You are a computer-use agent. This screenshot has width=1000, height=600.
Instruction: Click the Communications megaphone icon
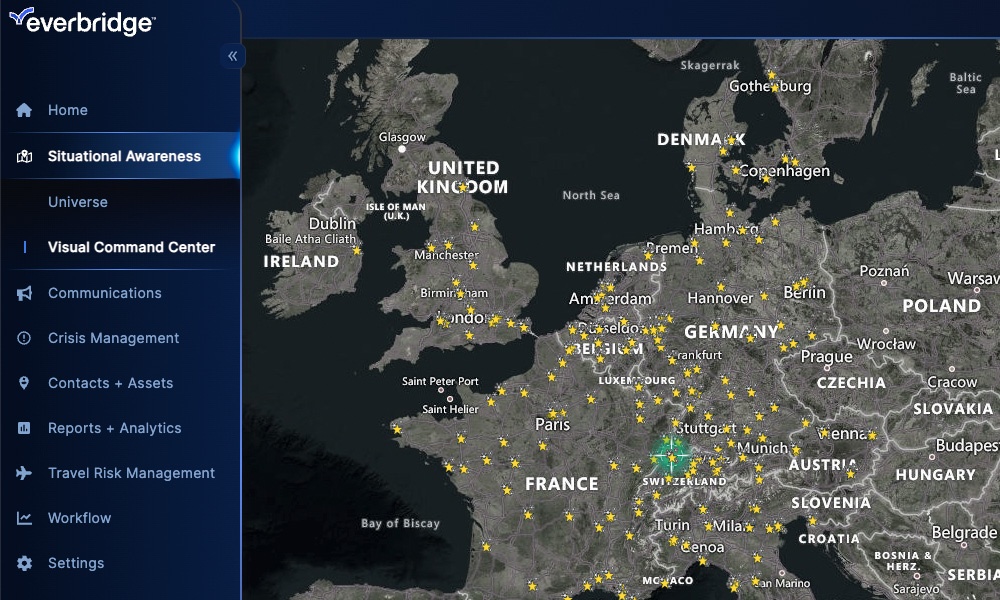[24, 293]
